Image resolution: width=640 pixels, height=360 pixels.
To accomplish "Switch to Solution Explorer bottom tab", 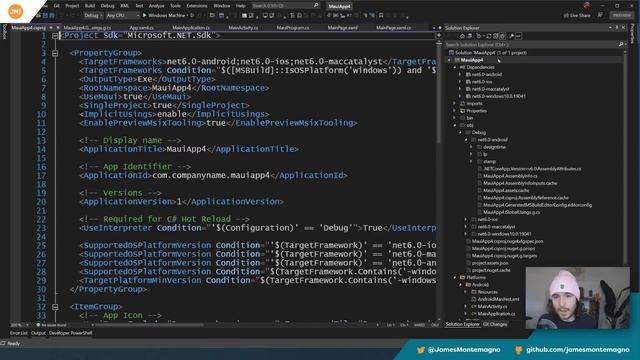I will (x=462, y=324).
